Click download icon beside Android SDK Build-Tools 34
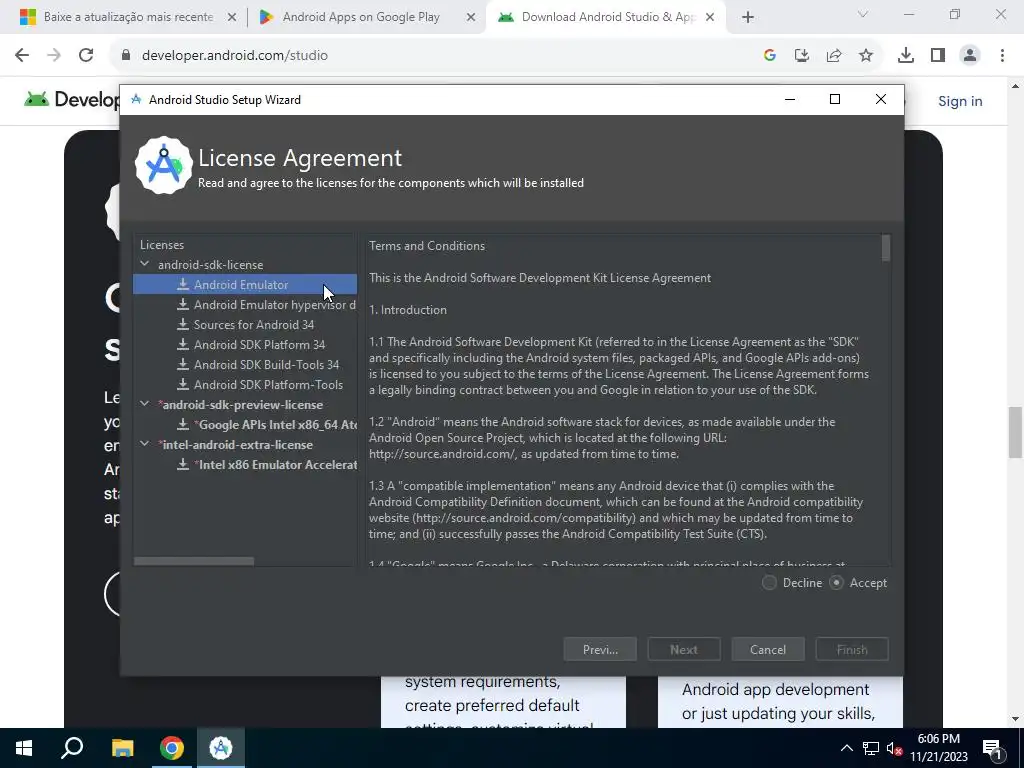Screen dimensions: 1024x768 (183, 364)
